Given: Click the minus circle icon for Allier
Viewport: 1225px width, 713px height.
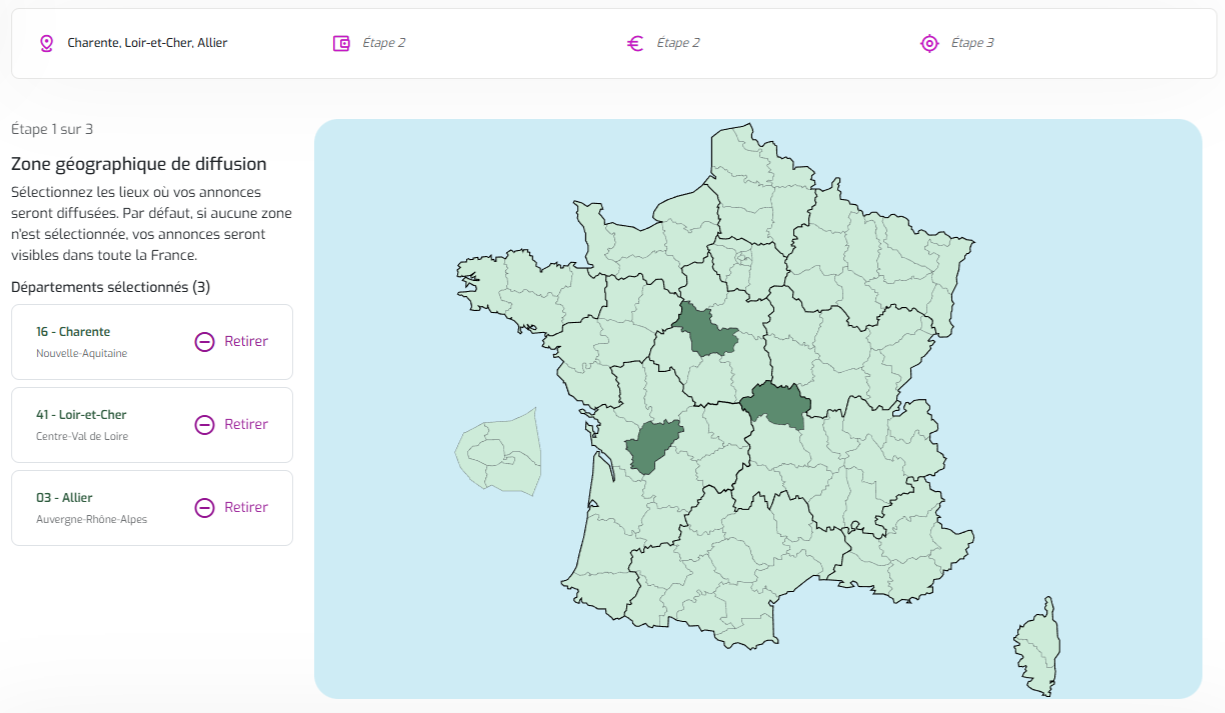Looking at the screenshot, I should tap(204, 508).
